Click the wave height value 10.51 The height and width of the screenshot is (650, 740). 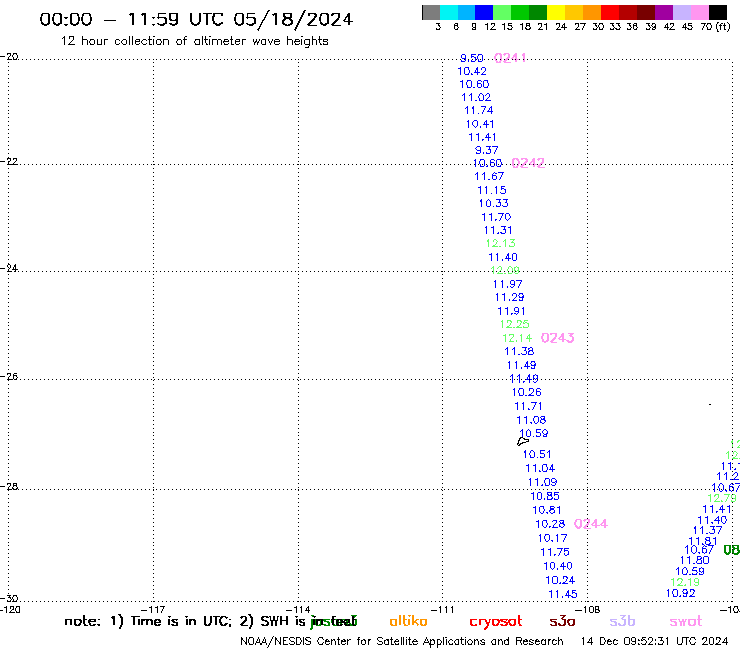coord(537,454)
